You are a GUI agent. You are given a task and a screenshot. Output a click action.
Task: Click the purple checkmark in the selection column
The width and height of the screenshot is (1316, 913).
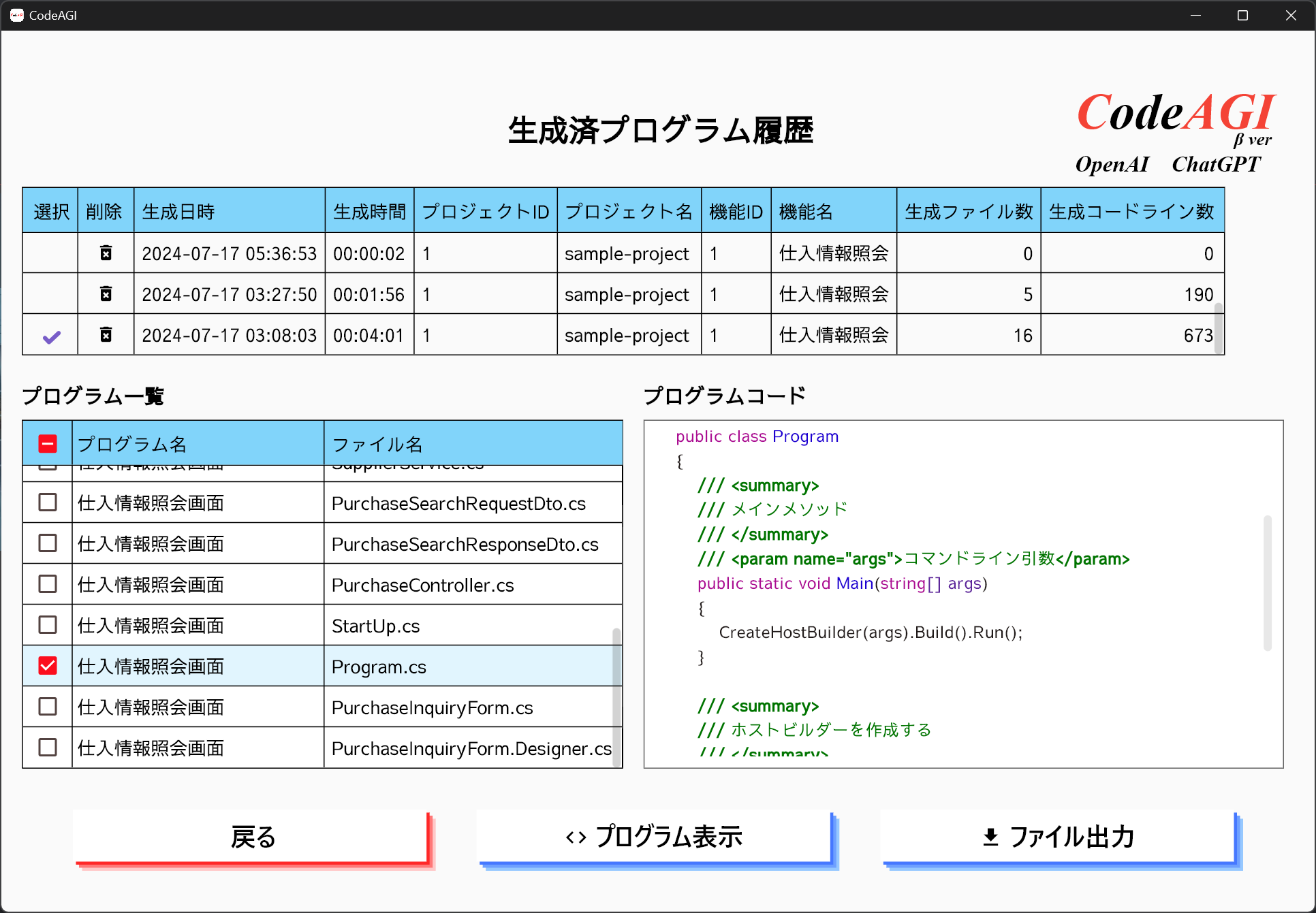click(x=52, y=336)
